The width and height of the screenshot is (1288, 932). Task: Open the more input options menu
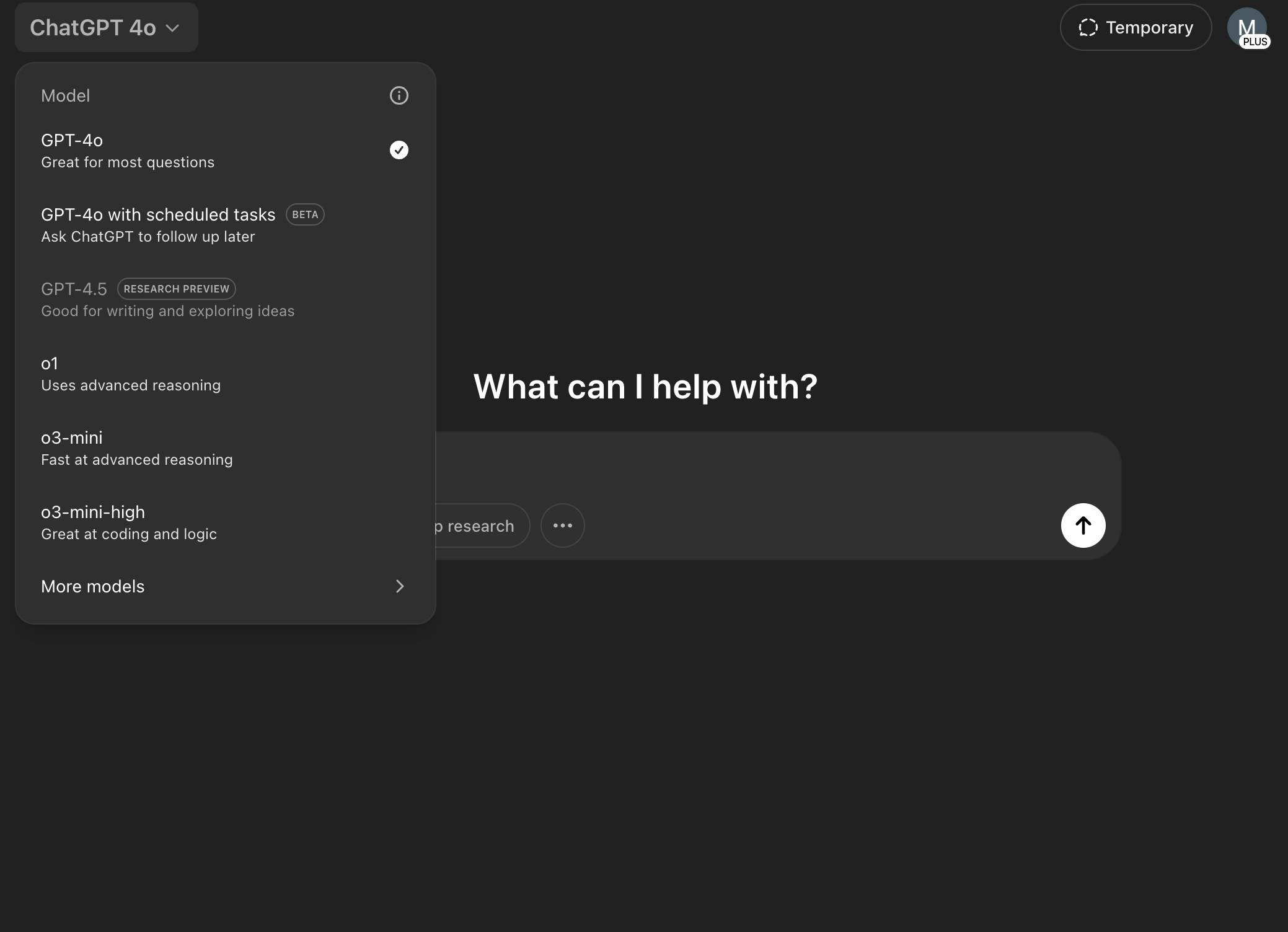coord(562,525)
